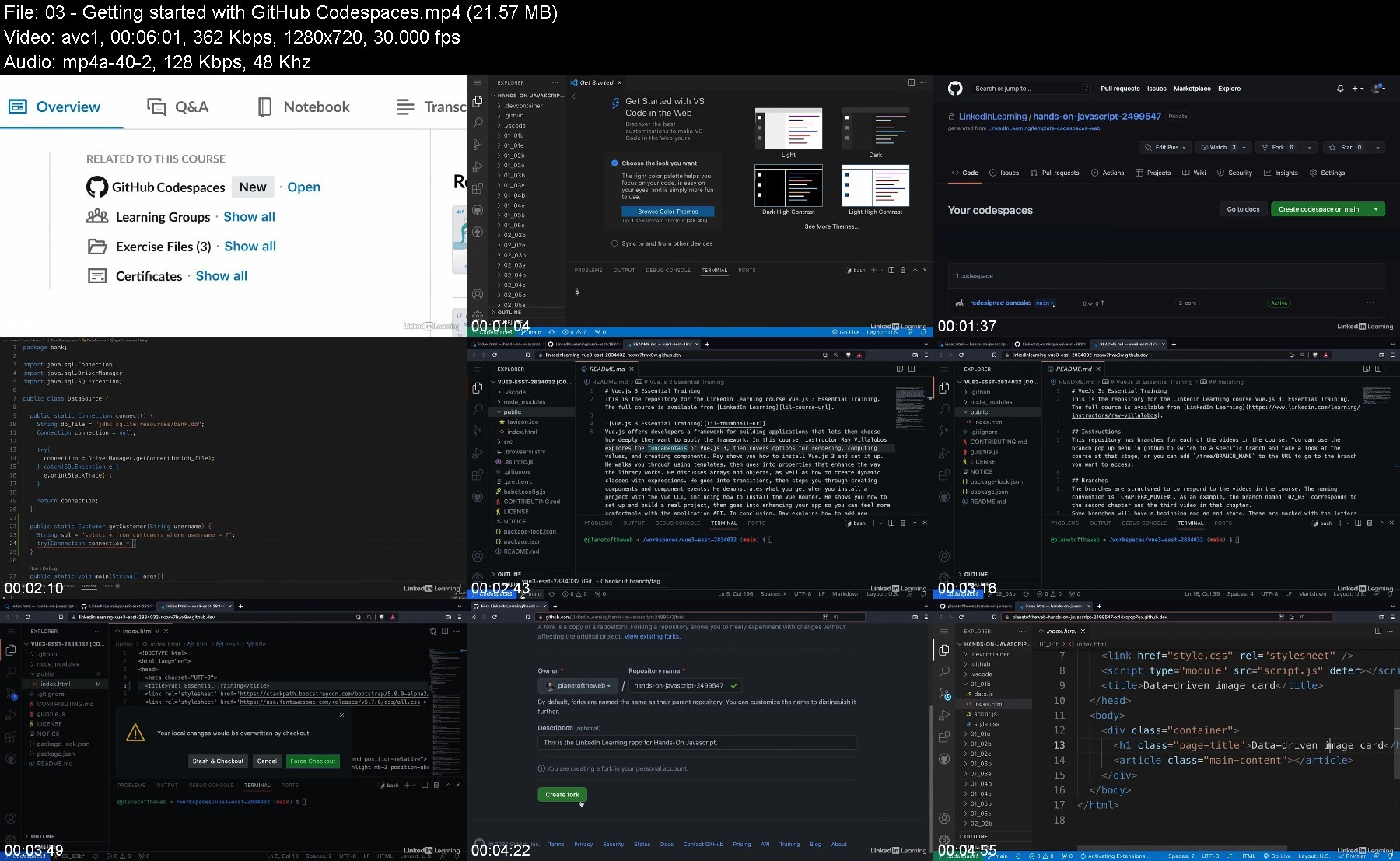Select 'Sync to and from other devices' step

(614, 243)
